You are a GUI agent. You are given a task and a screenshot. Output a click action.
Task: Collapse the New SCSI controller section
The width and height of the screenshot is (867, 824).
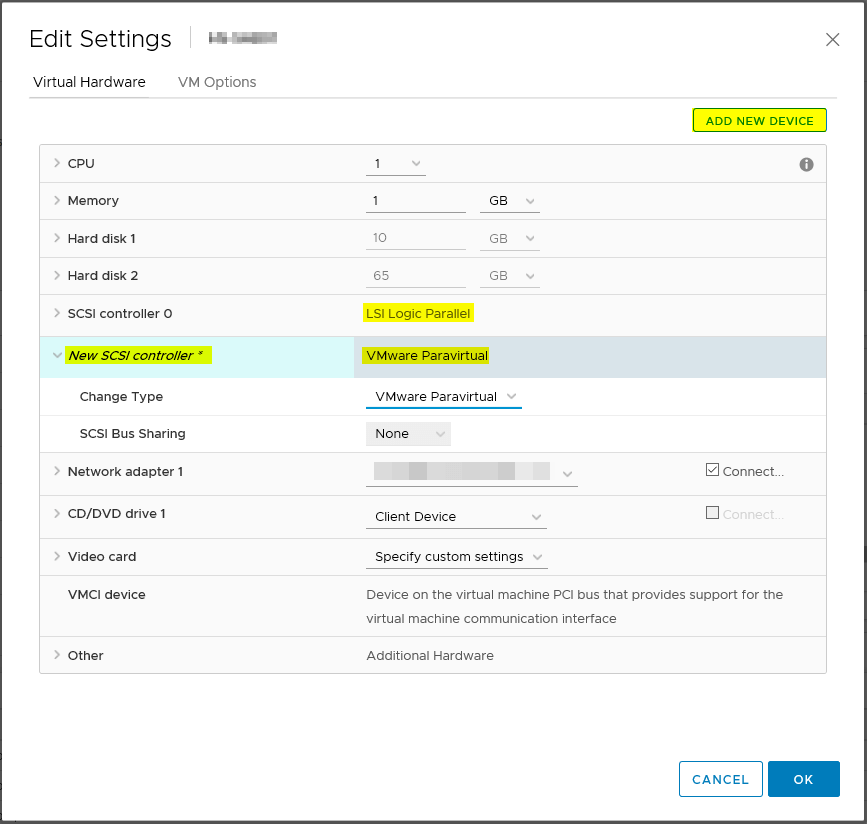[57, 355]
